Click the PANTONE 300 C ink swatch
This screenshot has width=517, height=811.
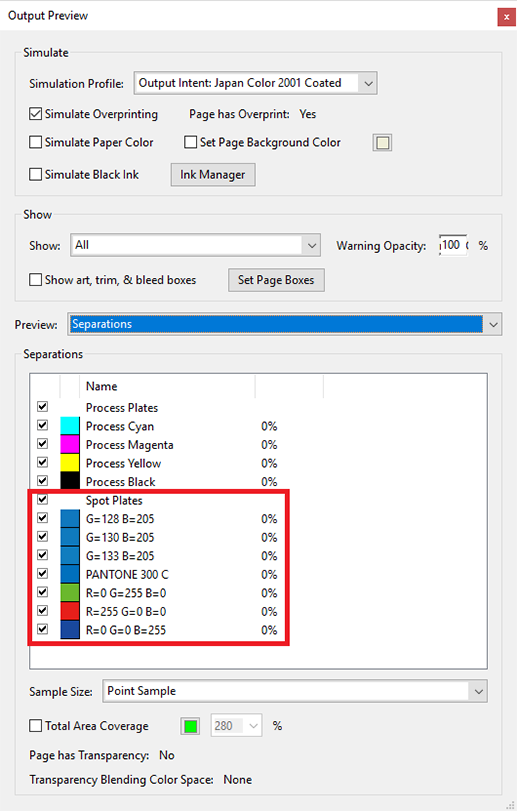(70, 574)
